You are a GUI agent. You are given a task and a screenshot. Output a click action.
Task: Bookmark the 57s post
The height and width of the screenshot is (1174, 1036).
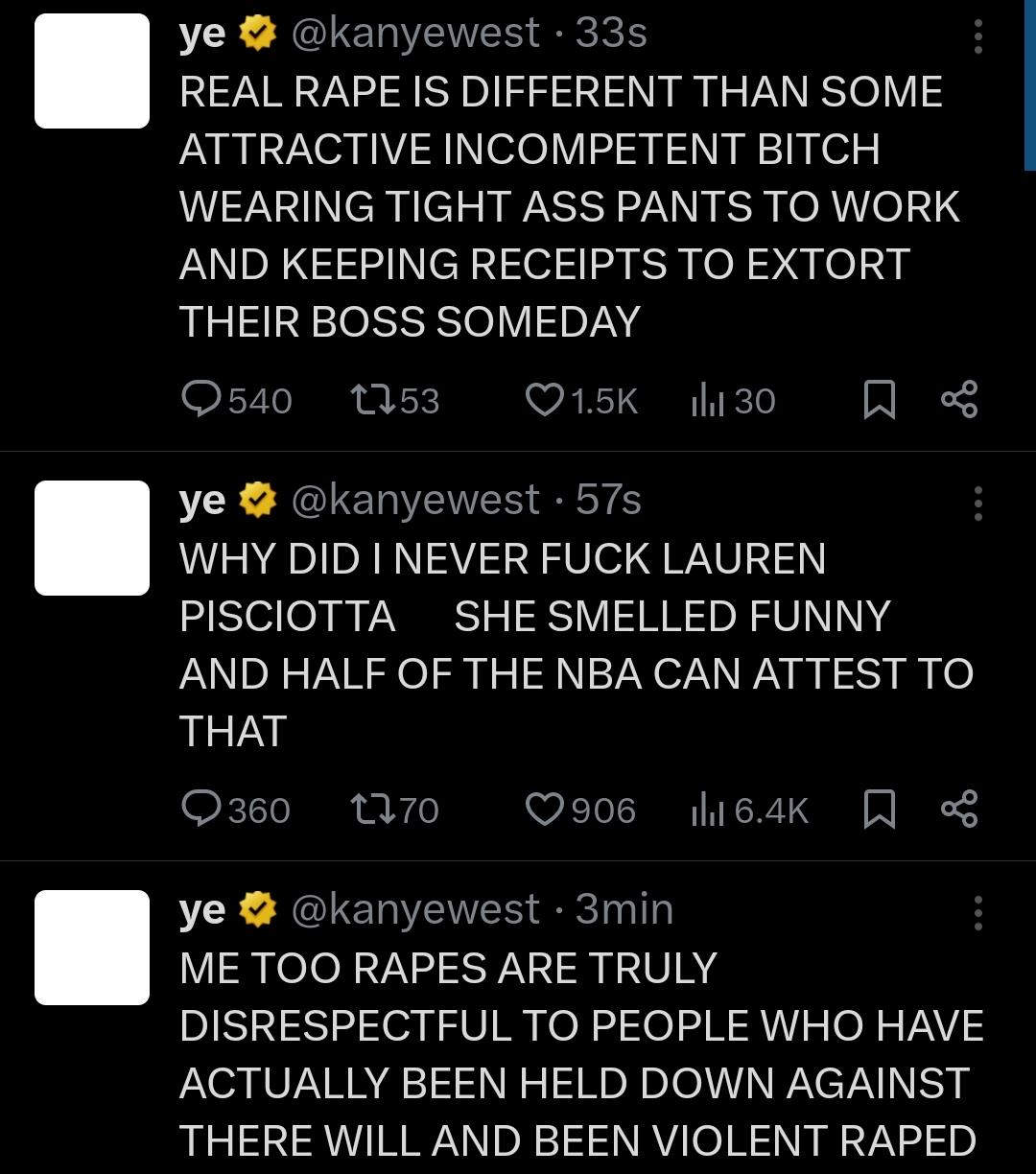(x=880, y=810)
